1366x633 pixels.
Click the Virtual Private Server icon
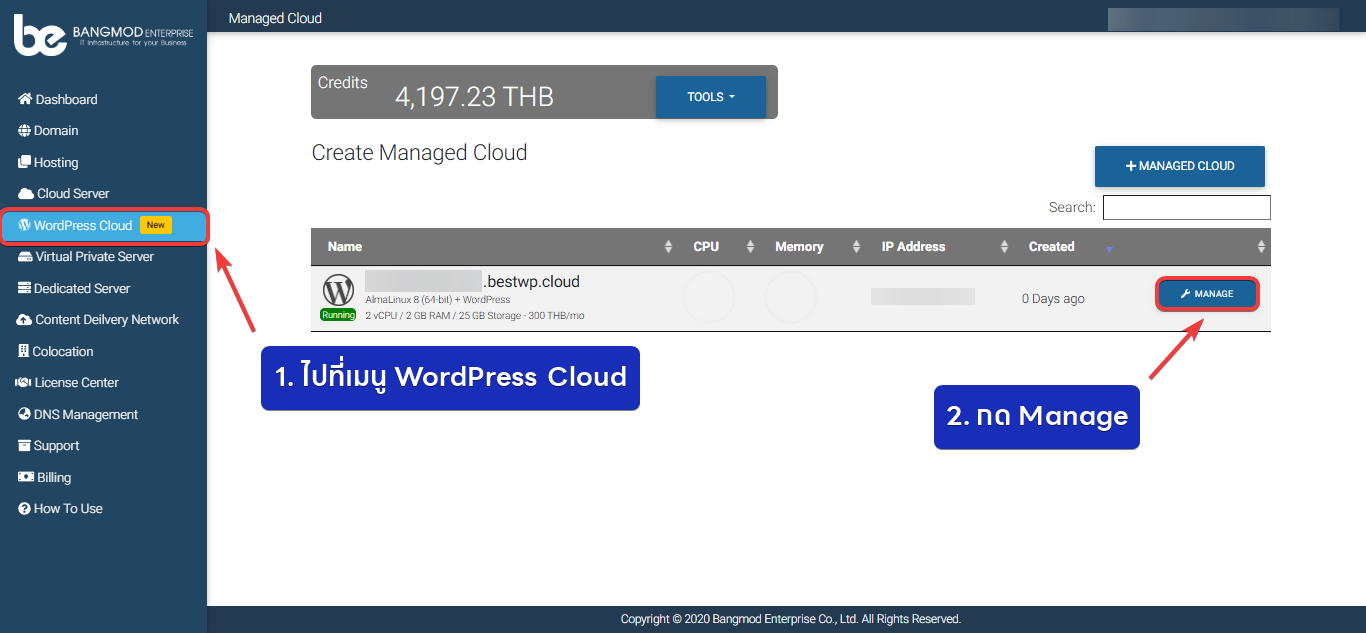[26, 257]
